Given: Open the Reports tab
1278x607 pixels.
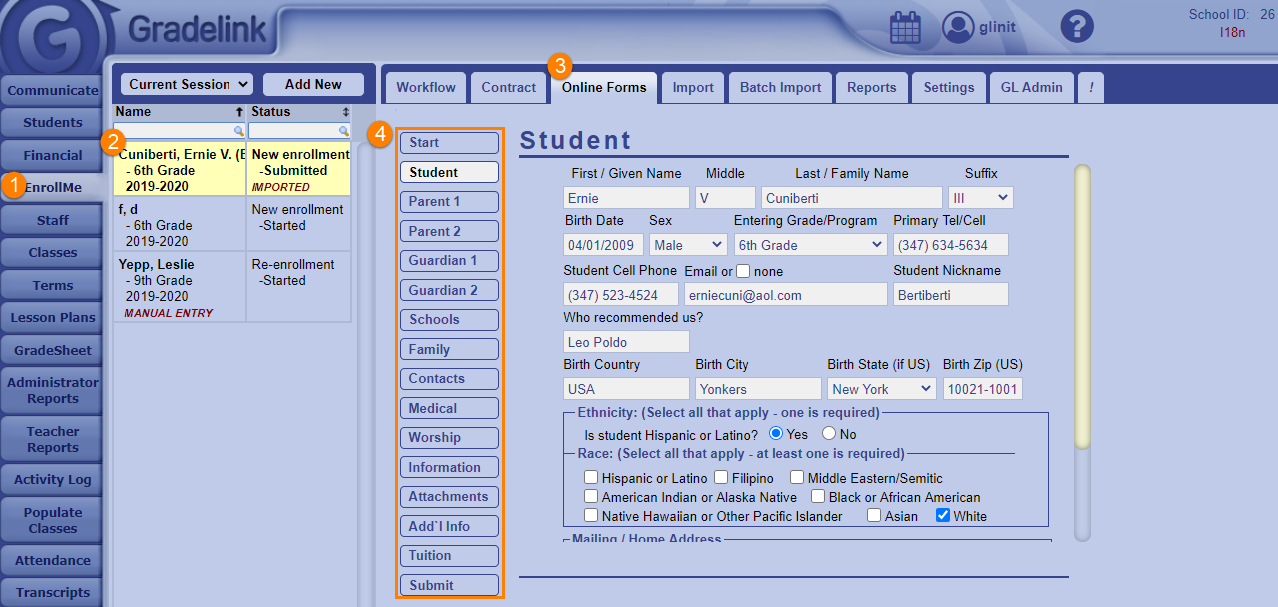Looking at the screenshot, I should click(871, 87).
